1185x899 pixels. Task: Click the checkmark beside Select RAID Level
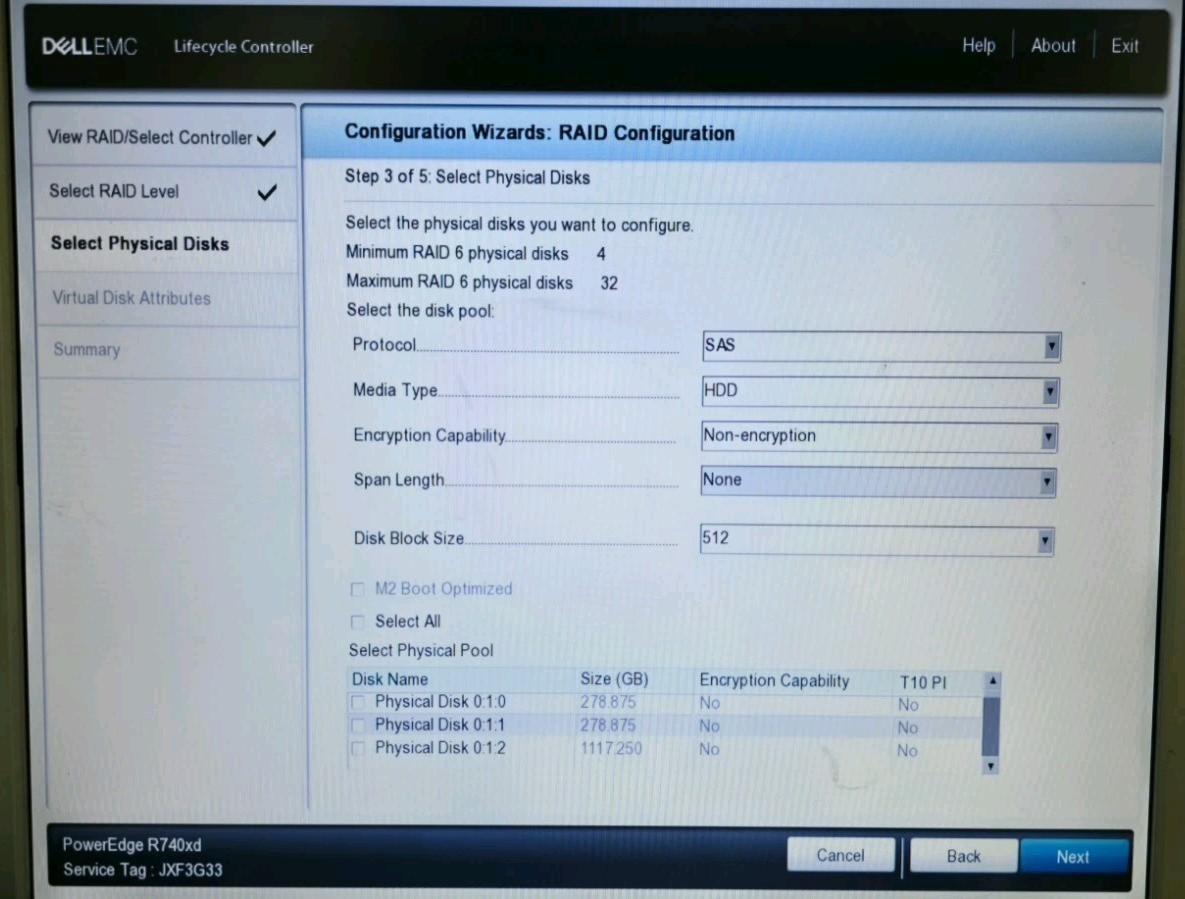266,191
